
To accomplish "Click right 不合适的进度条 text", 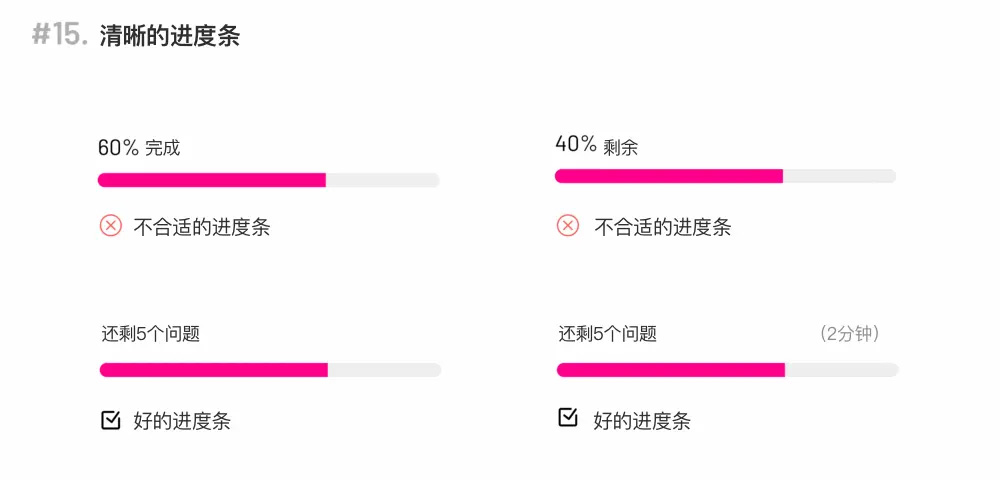I will pos(663,227).
